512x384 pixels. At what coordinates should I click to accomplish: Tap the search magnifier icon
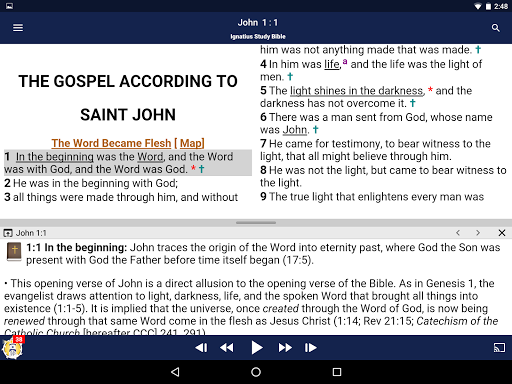point(496,28)
